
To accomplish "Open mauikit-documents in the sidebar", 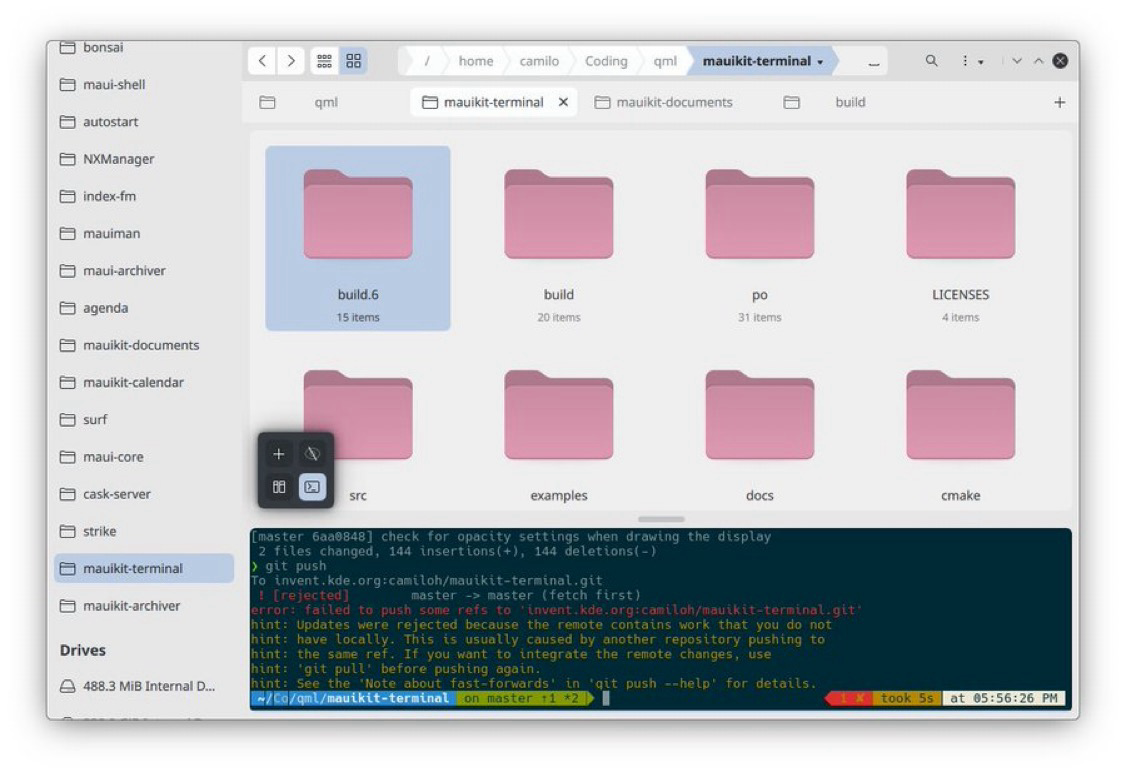I will [x=144, y=346].
